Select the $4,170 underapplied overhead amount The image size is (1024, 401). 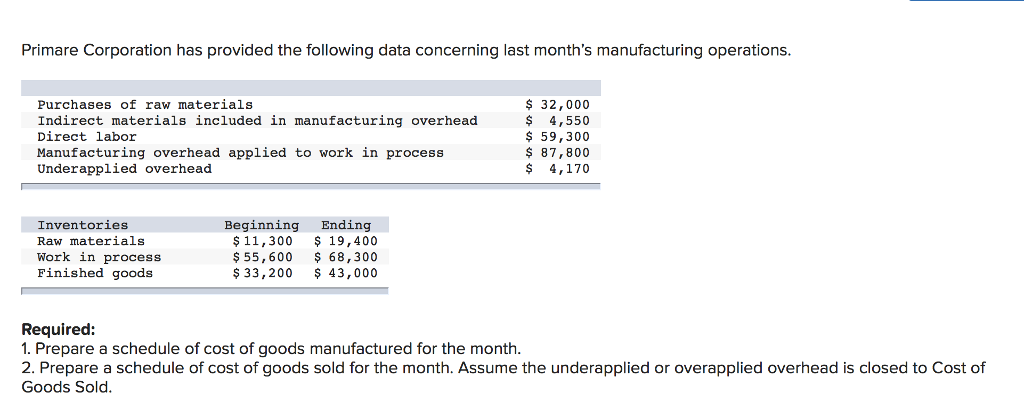558,168
